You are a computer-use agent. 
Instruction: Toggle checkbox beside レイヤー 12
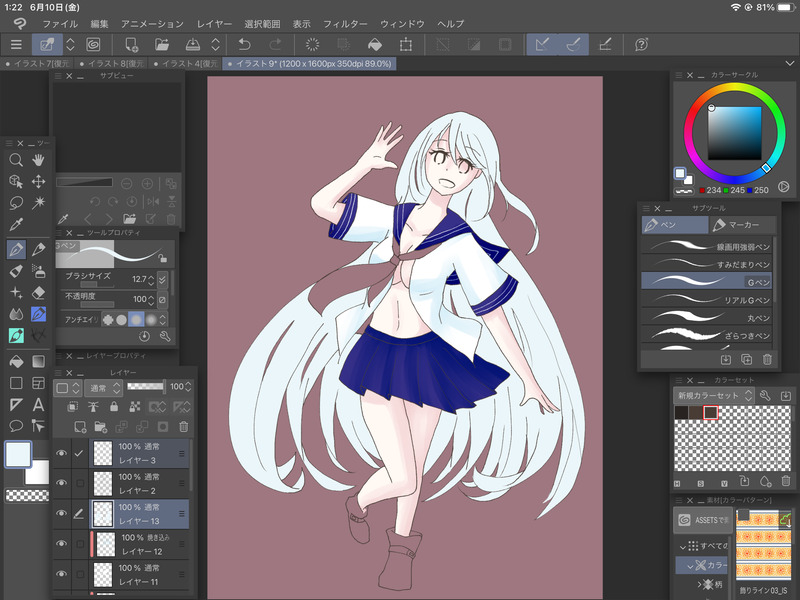tap(80, 544)
